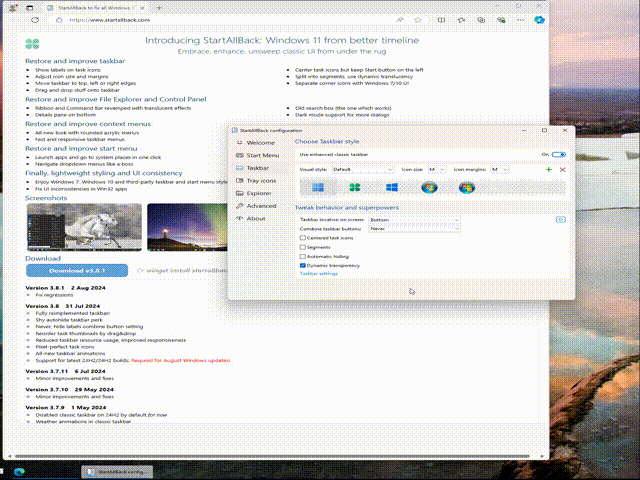Click the 'Version 3.8 31 Jul 2024' heading
The image size is (640, 480).
pos(62,306)
